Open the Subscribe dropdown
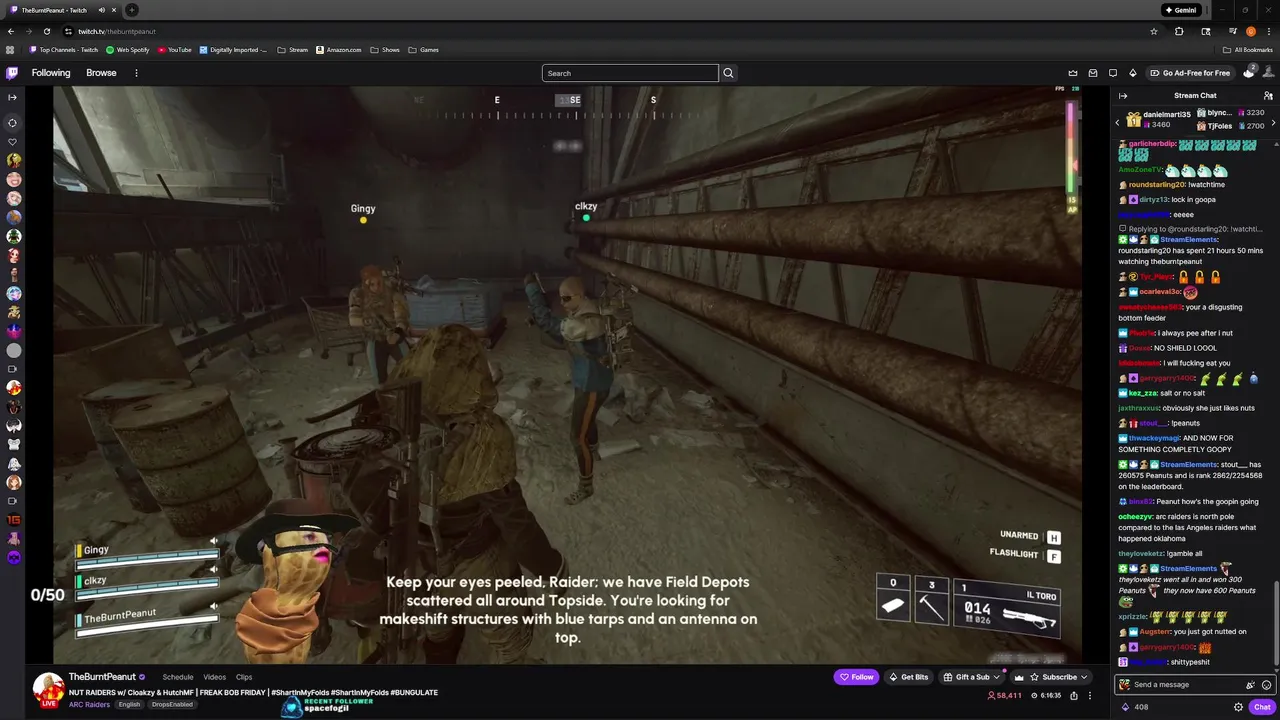This screenshot has height=720, width=1280. 1058,677
